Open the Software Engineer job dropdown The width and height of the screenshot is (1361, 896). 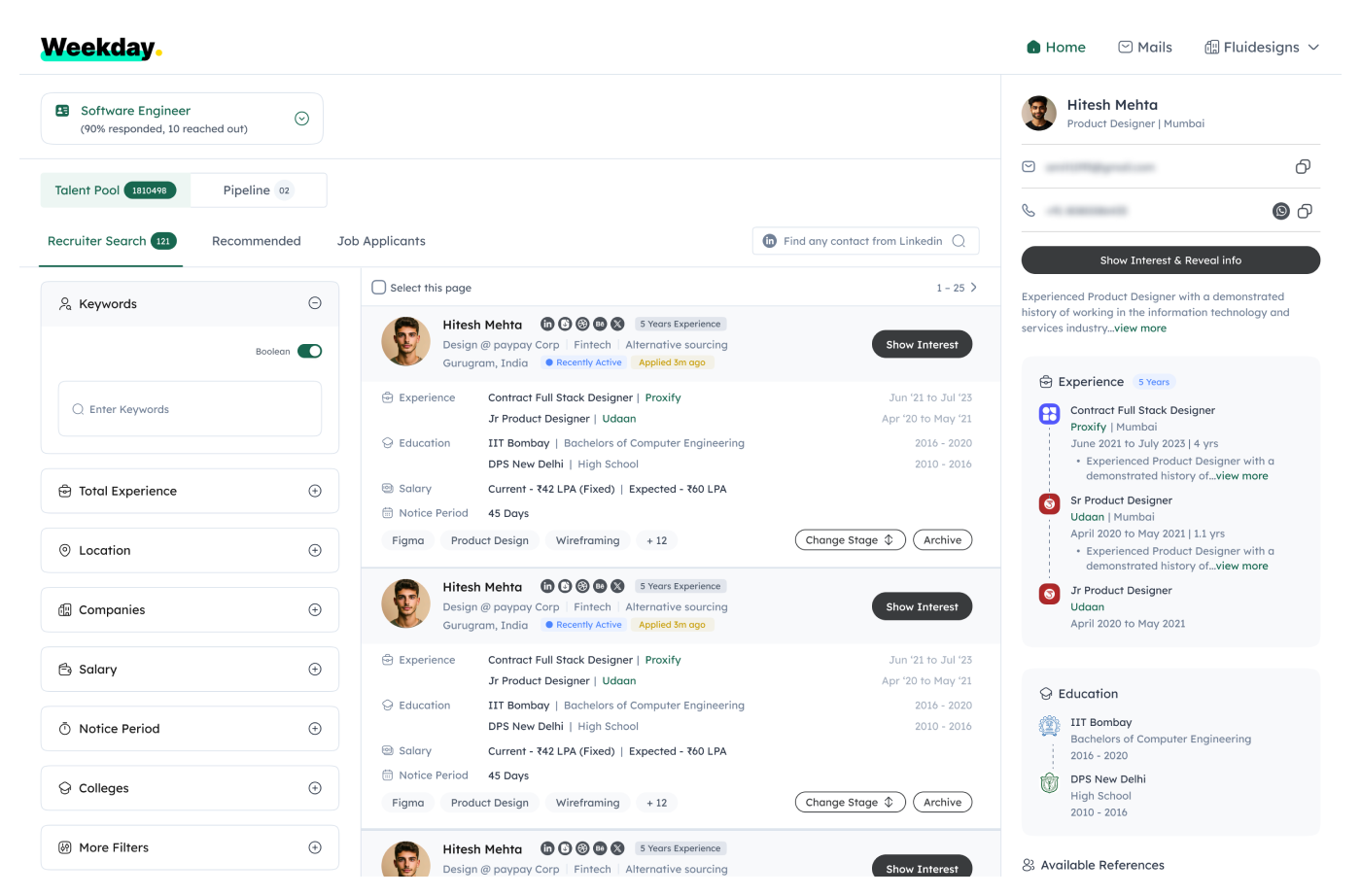point(301,119)
